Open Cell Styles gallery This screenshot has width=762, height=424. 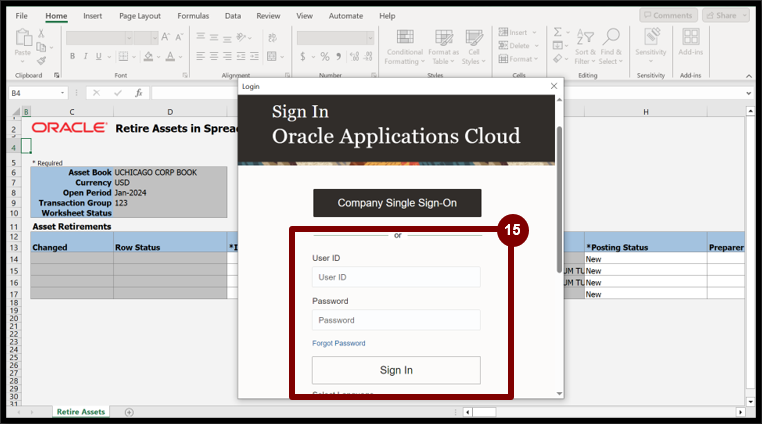(473, 47)
